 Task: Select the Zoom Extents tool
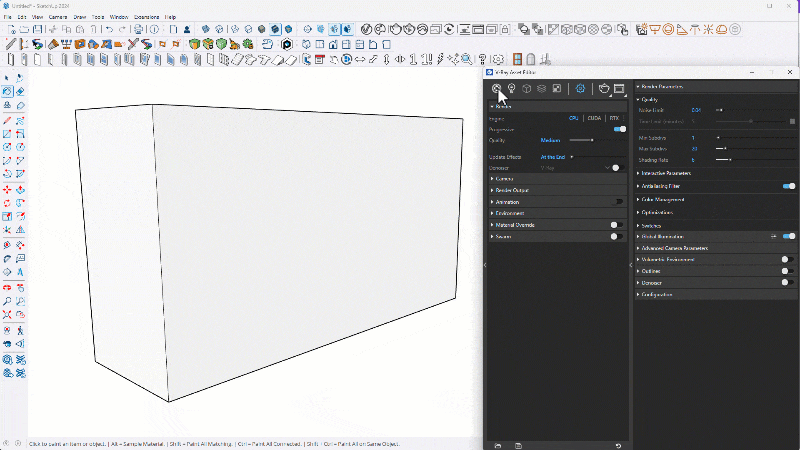coord(7,315)
